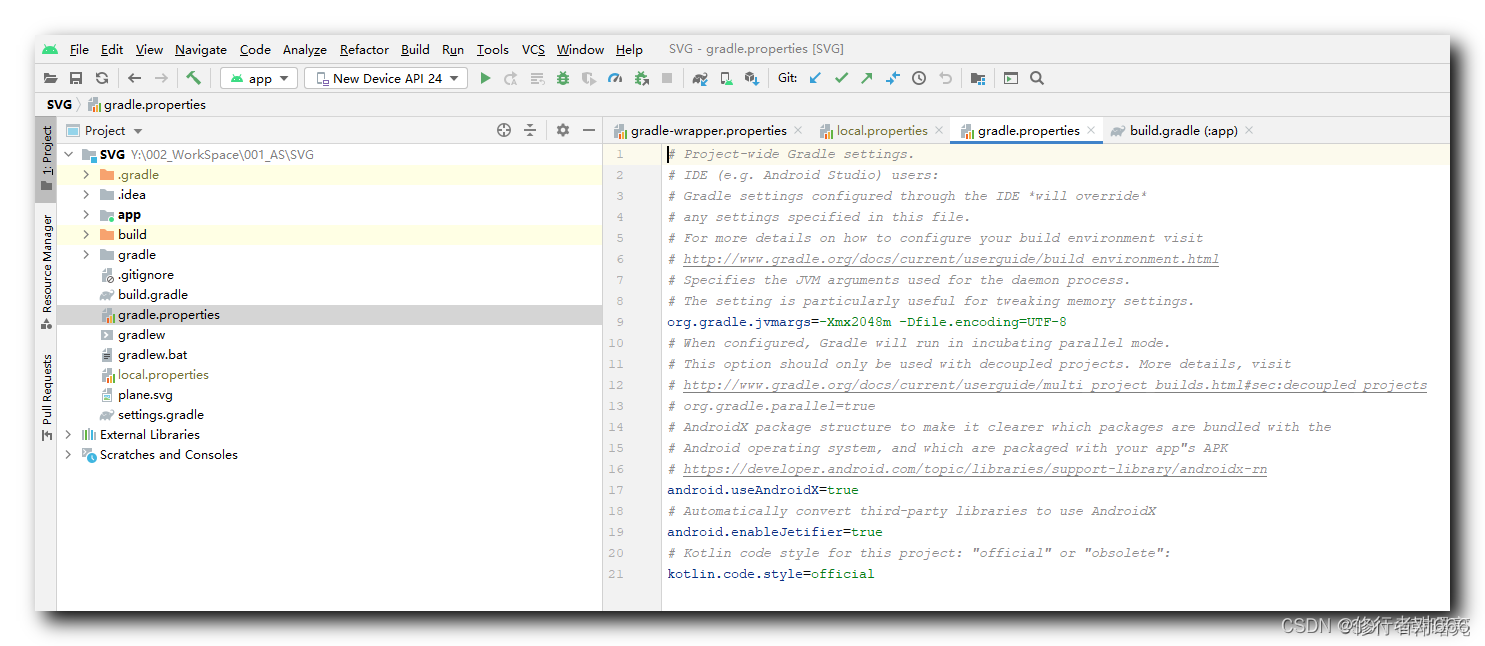Click the Git commit checkmark icon

pyautogui.click(x=841, y=78)
